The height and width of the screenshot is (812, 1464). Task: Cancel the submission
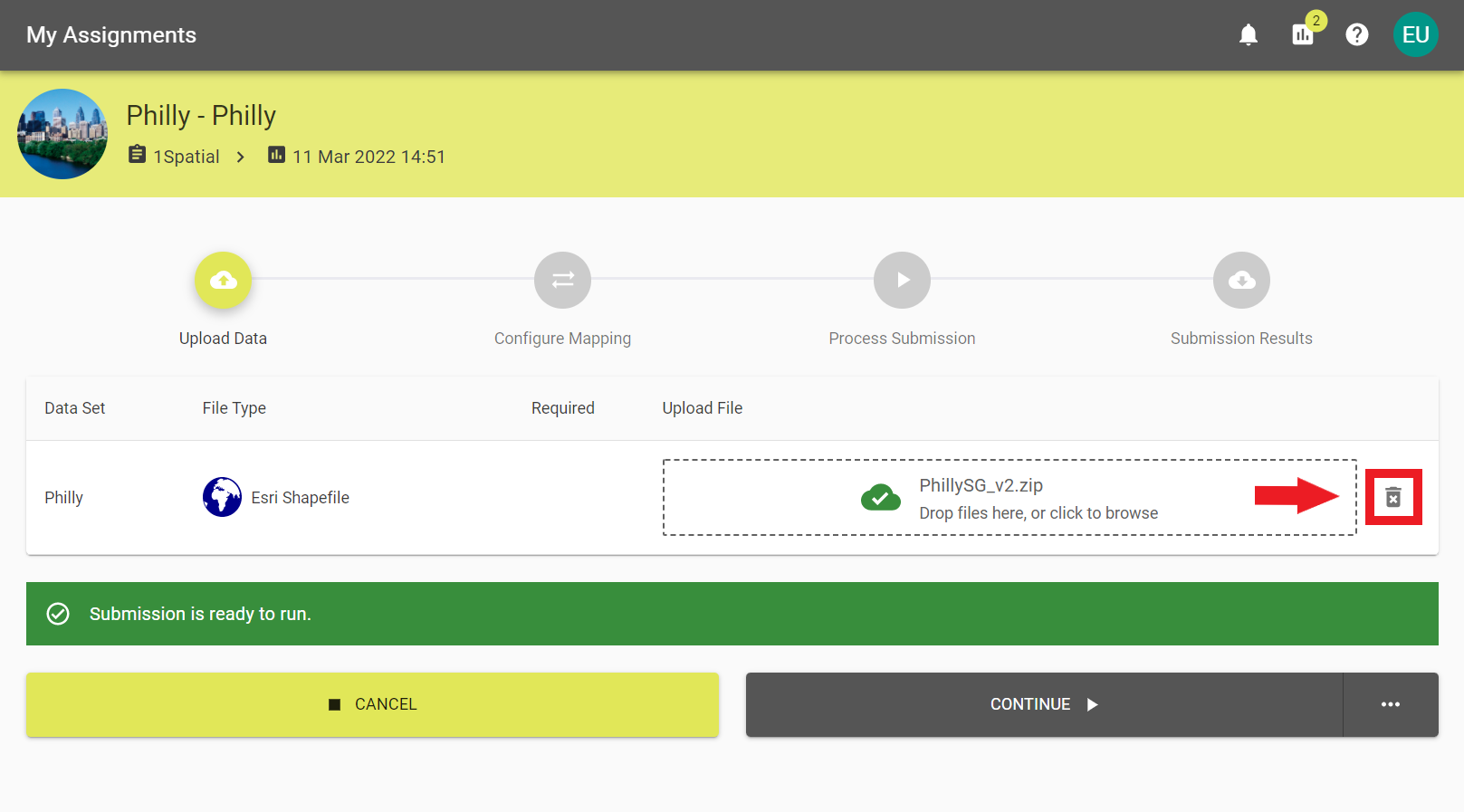[372, 704]
